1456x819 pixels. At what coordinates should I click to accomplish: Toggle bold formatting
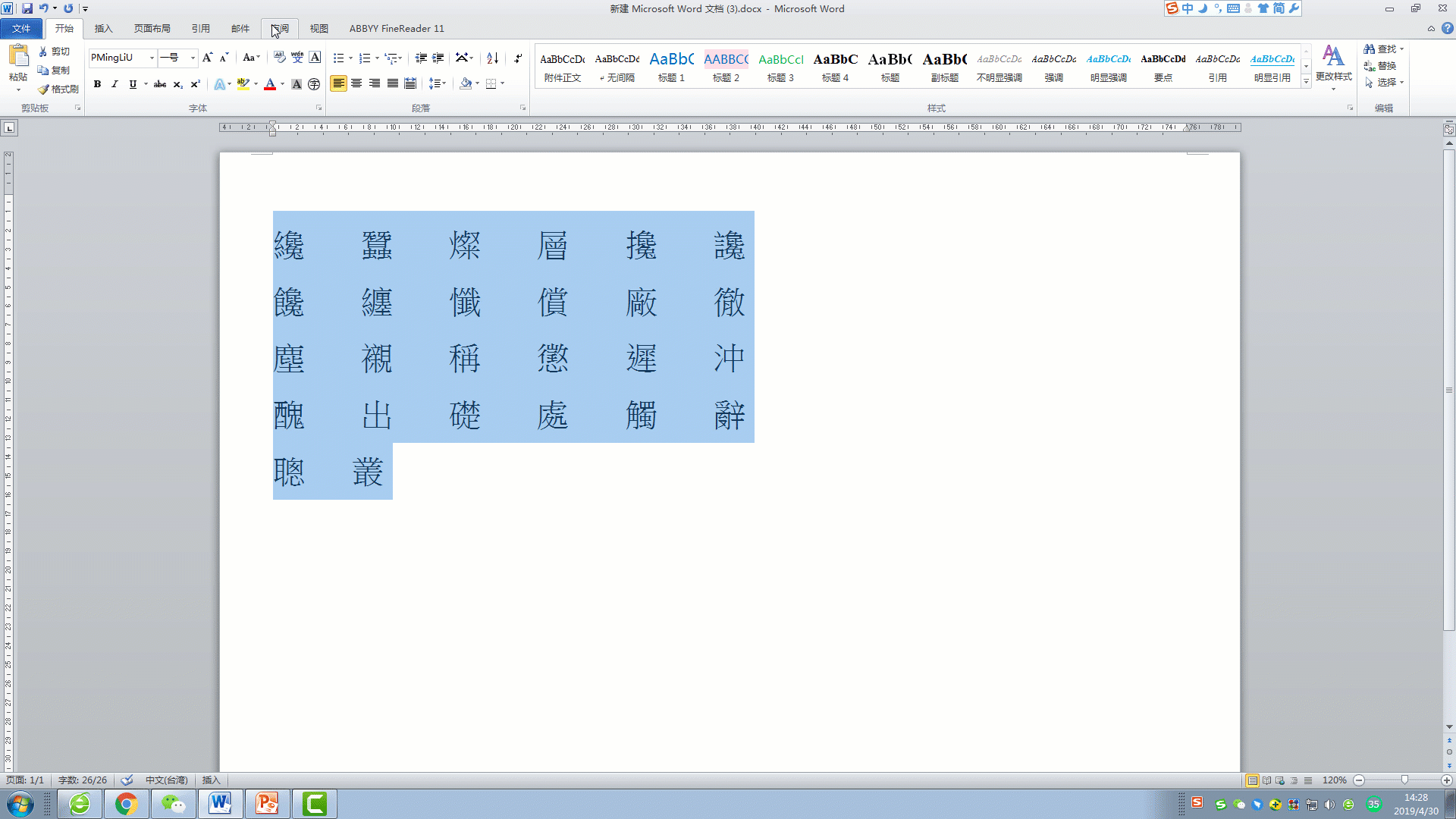(x=97, y=84)
